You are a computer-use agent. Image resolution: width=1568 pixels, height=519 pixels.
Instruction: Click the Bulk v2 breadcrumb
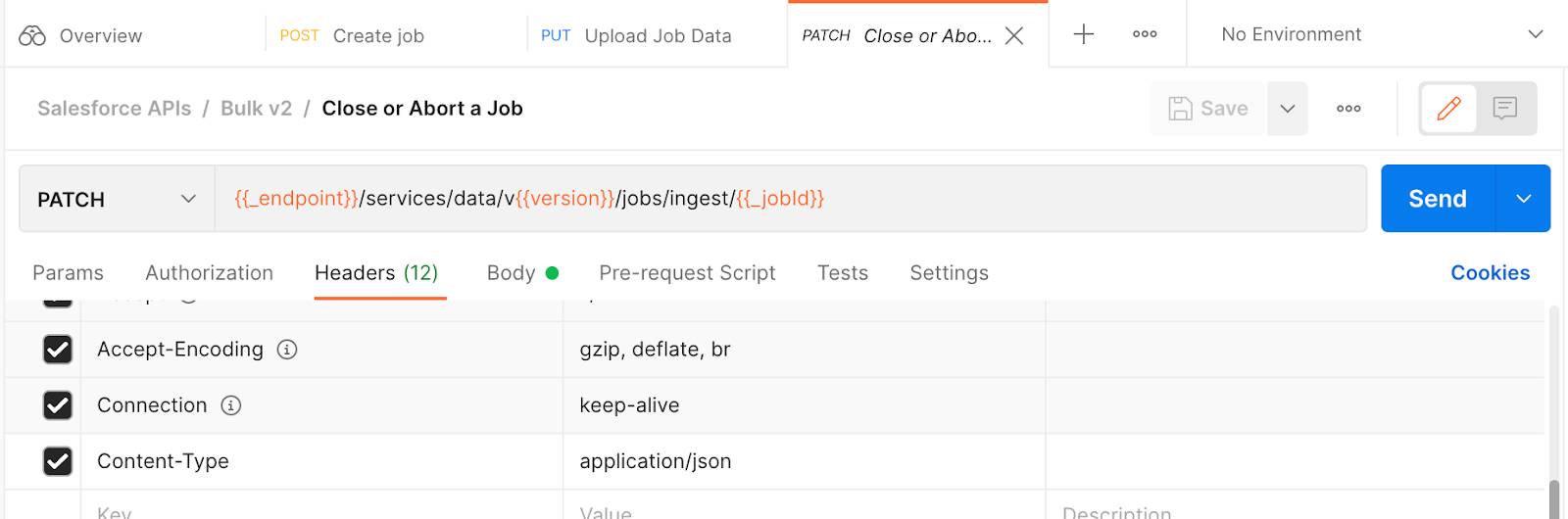(x=257, y=109)
